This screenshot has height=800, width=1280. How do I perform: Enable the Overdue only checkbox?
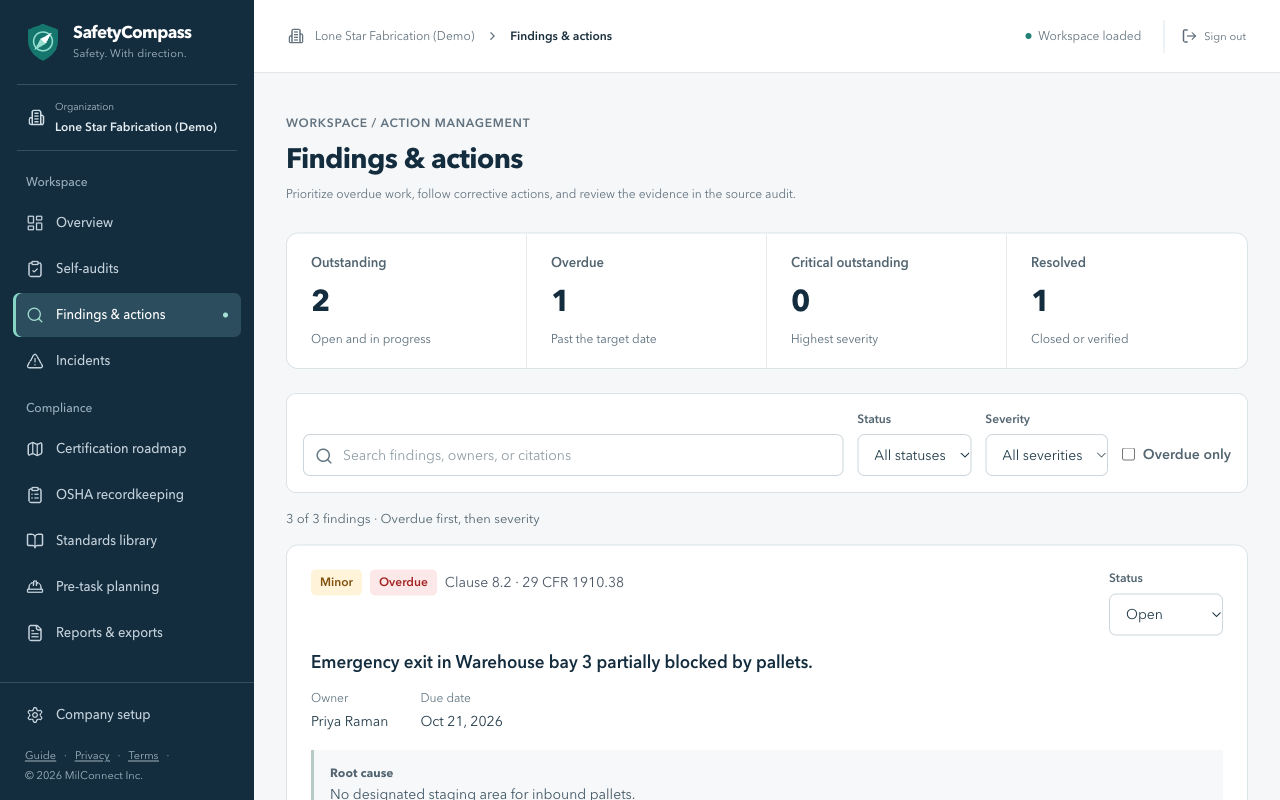(1128, 454)
